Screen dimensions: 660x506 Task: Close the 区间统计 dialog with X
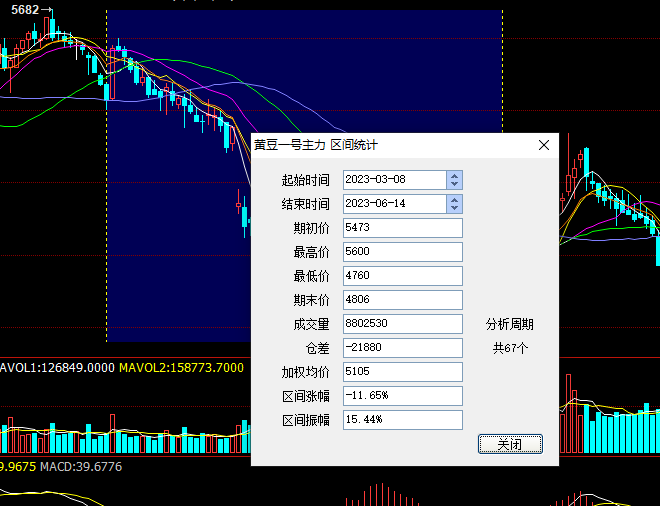[544, 145]
